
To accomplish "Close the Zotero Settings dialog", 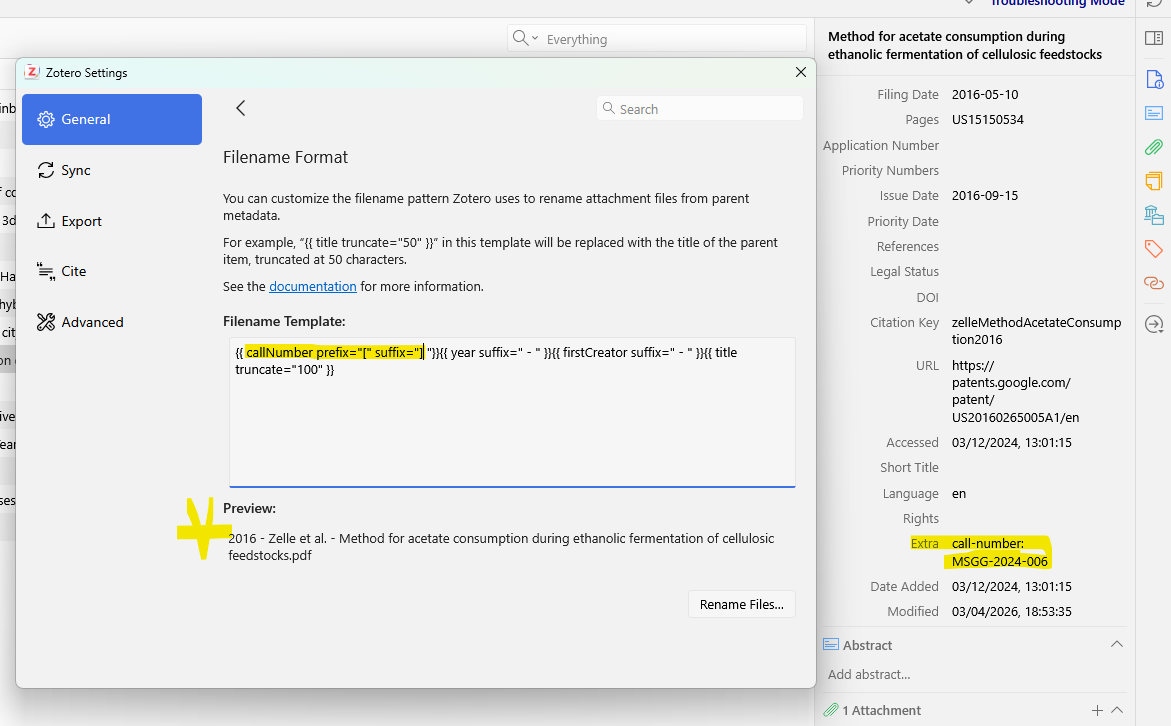I will pyautogui.click(x=801, y=72).
